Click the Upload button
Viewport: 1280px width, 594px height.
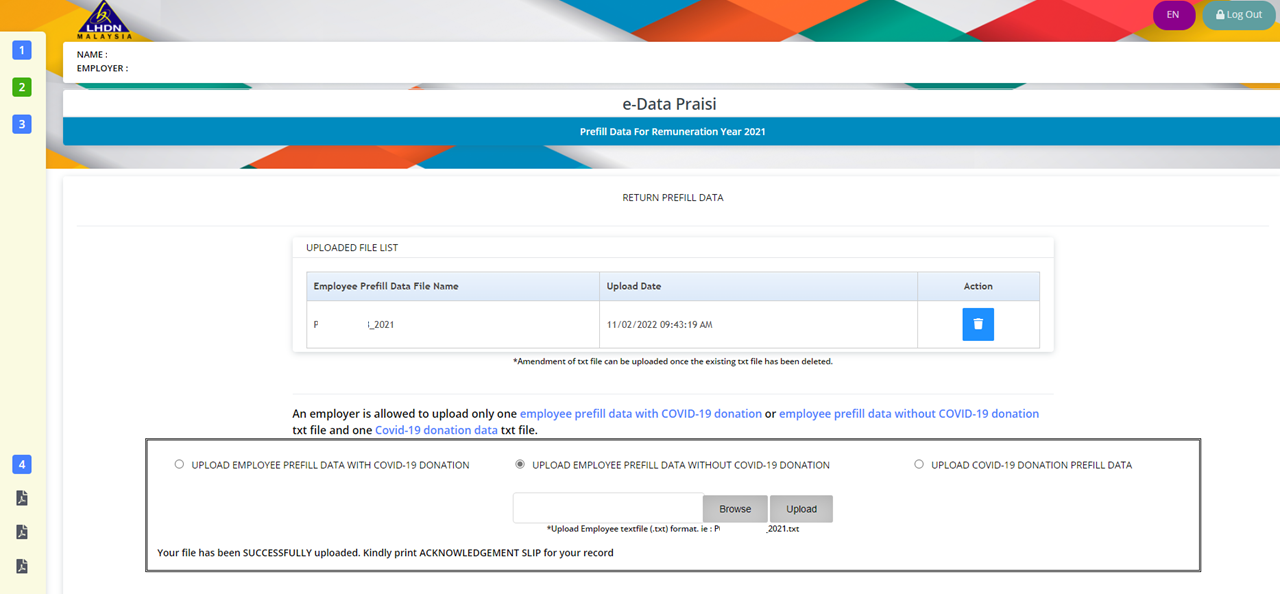(x=801, y=509)
